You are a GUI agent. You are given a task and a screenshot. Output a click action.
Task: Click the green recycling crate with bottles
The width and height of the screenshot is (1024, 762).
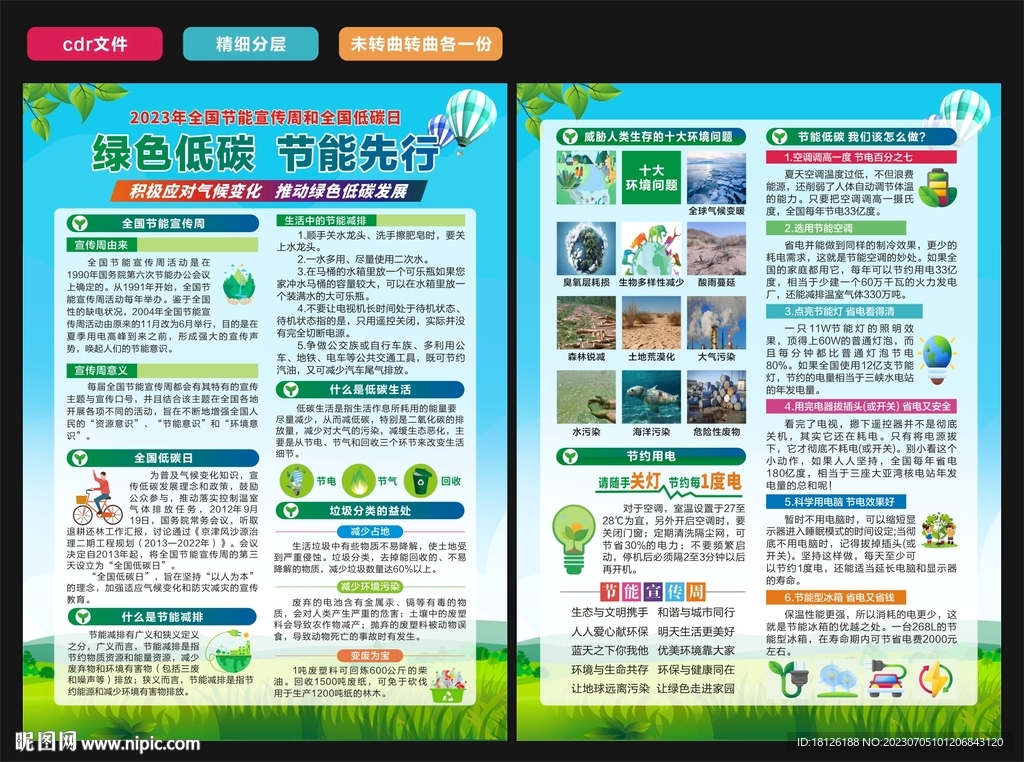pyautogui.click(x=448, y=686)
